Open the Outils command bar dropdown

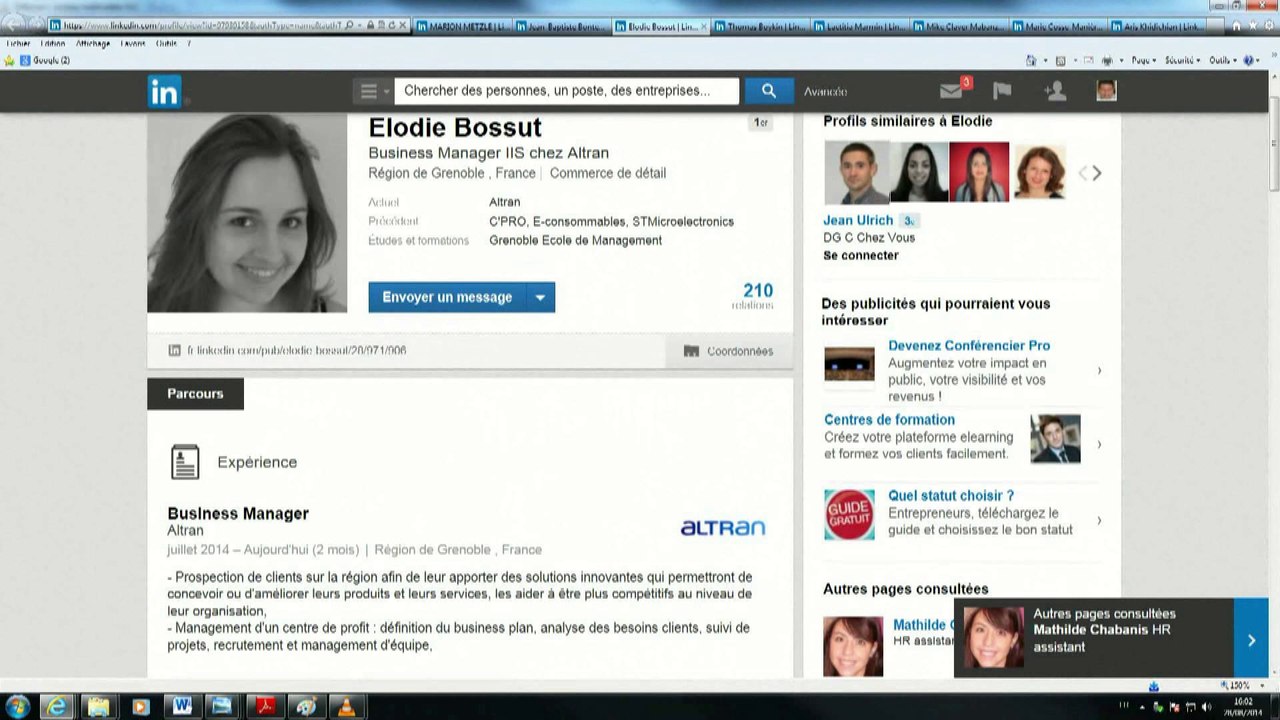coord(1222,61)
